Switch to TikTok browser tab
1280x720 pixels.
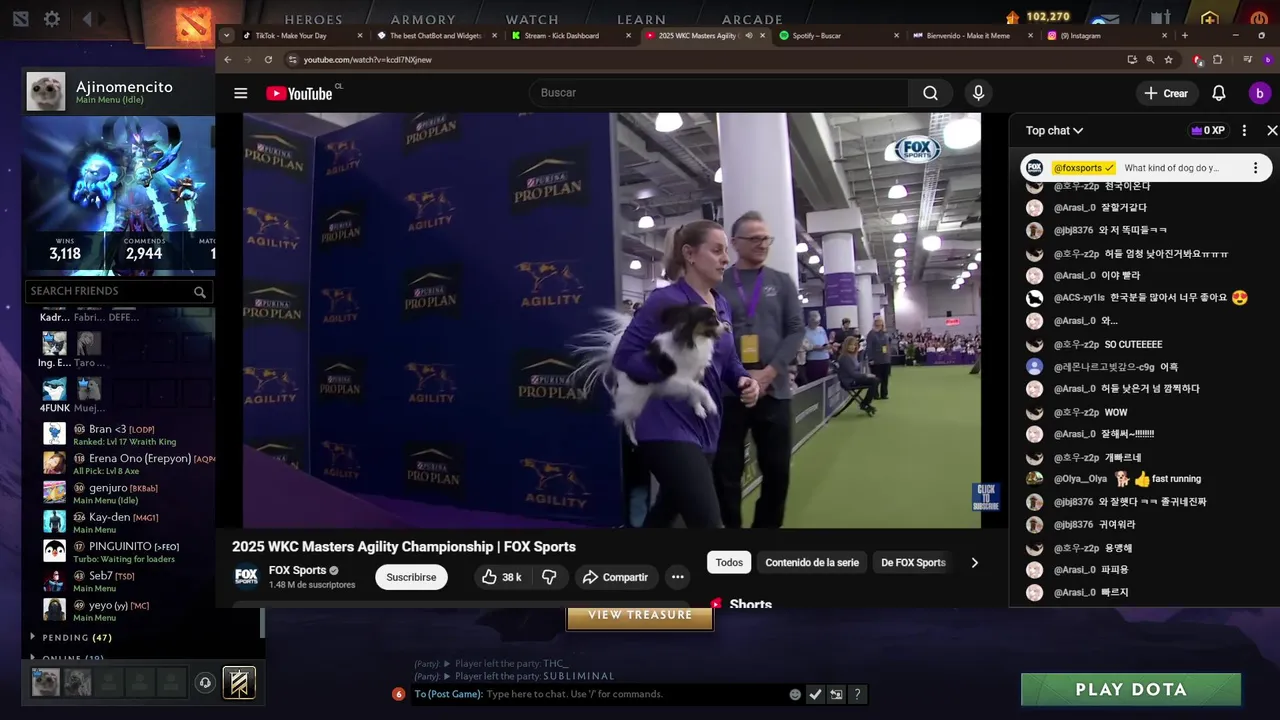300,35
